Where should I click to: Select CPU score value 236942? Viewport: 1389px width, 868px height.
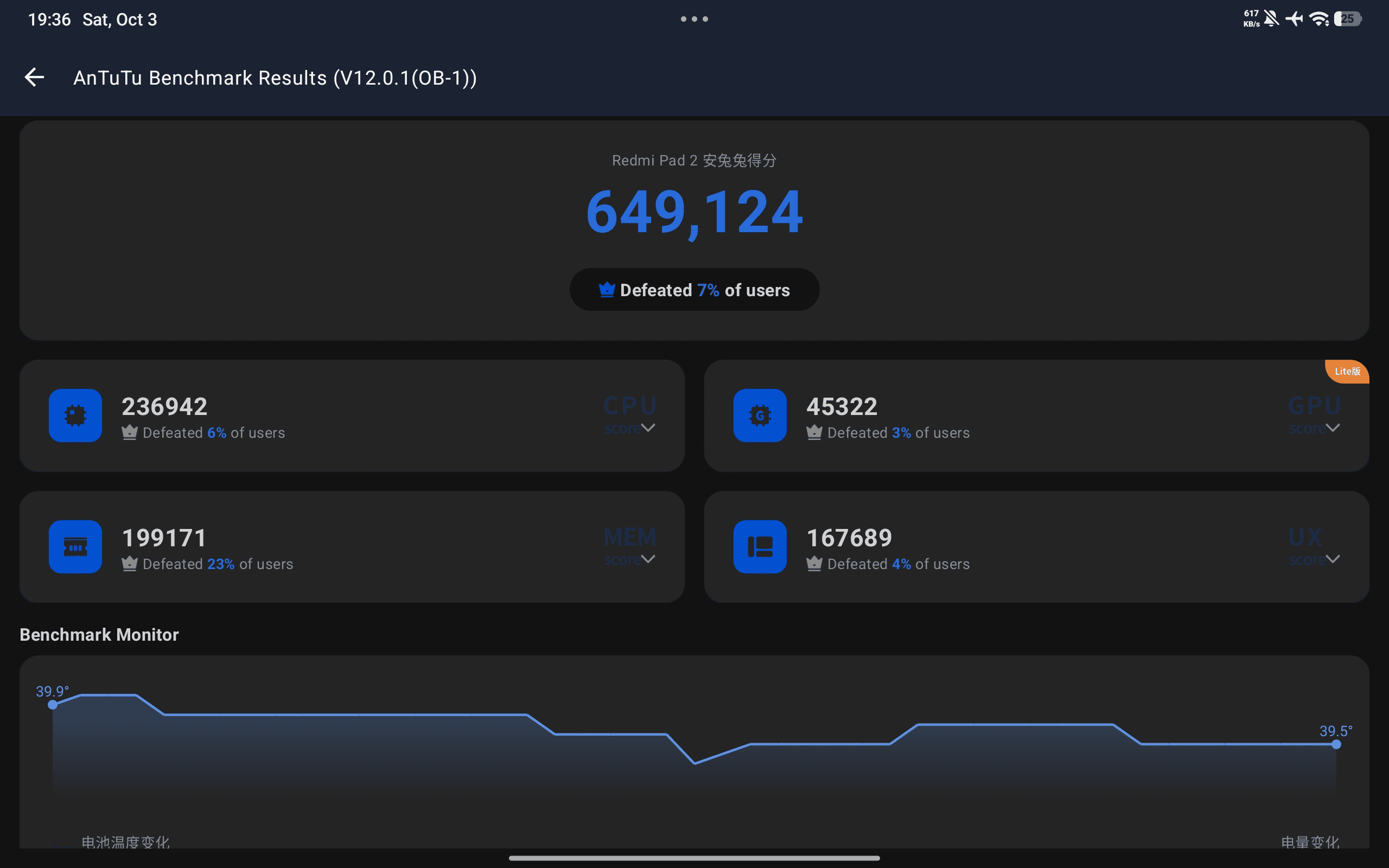165,406
